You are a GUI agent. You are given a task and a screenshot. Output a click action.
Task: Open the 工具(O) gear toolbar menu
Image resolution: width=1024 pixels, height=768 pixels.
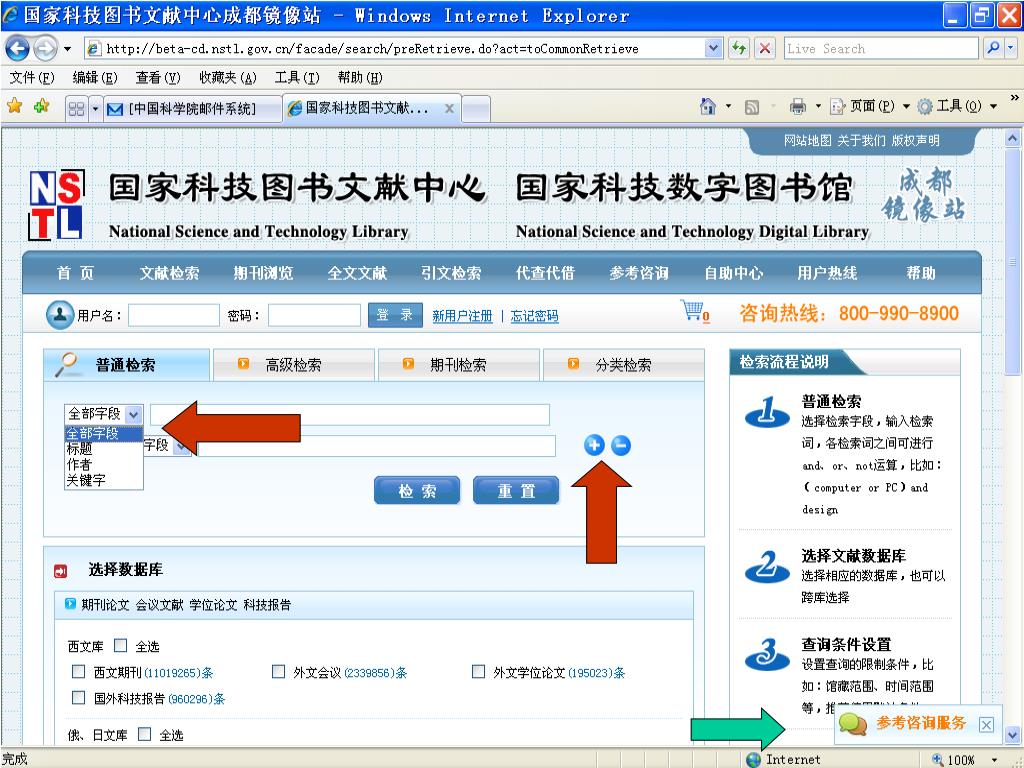957,106
